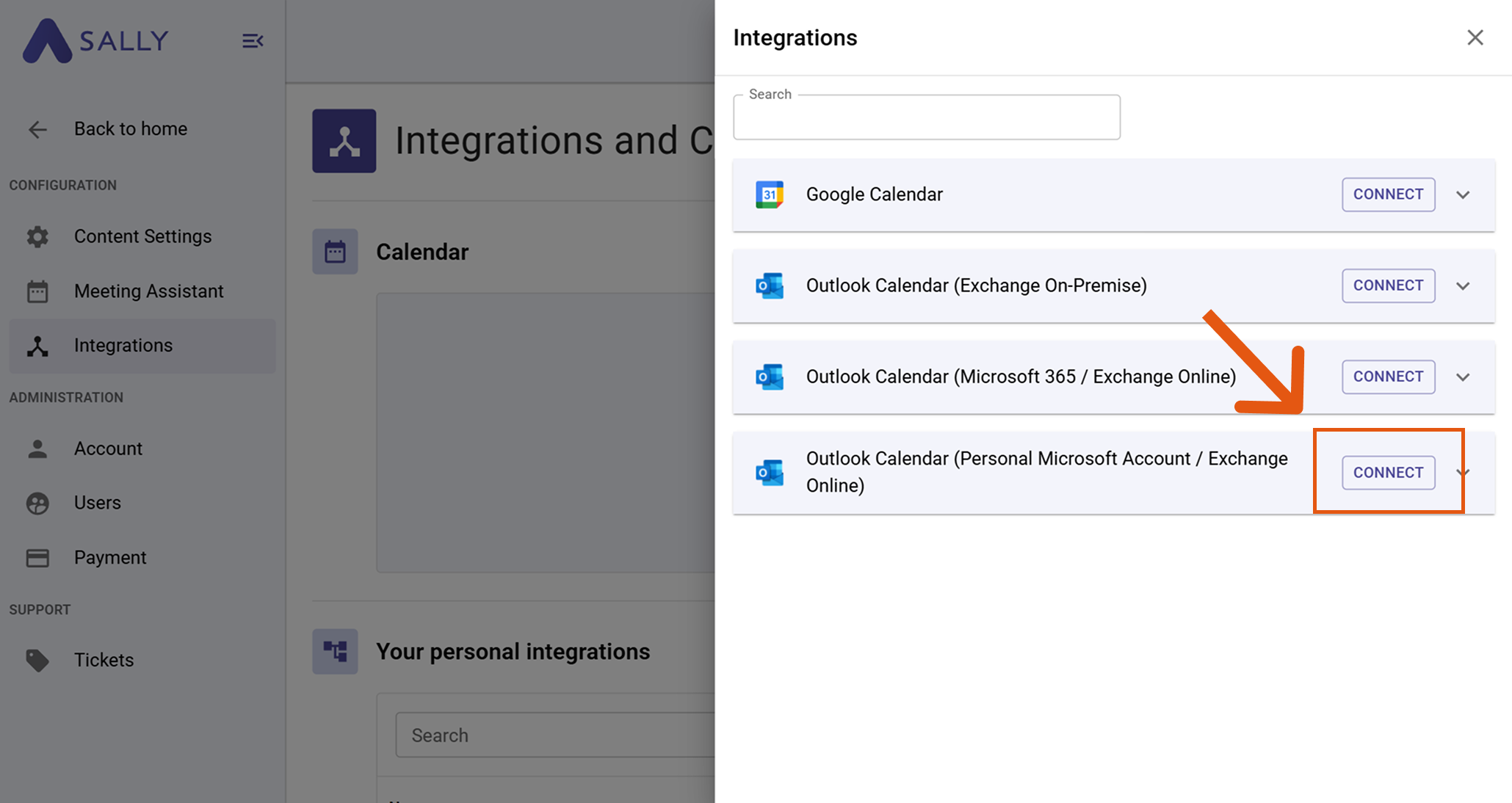Collapse the sidebar menu icon
1512x803 pixels.
pyautogui.click(x=253, y=41)
